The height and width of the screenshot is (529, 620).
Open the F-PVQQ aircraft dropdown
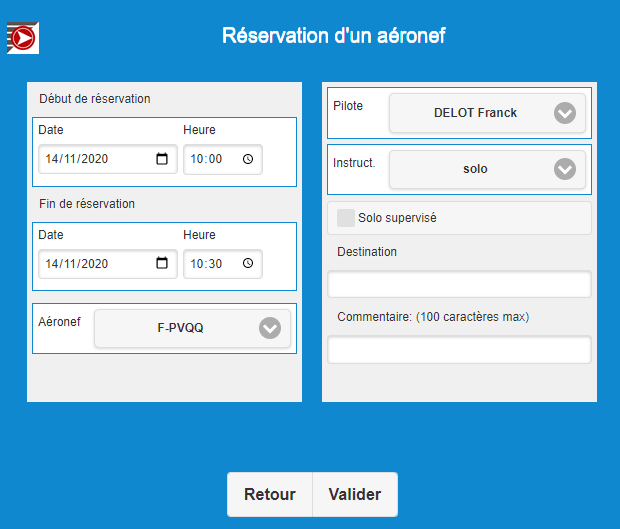(193, 328)
